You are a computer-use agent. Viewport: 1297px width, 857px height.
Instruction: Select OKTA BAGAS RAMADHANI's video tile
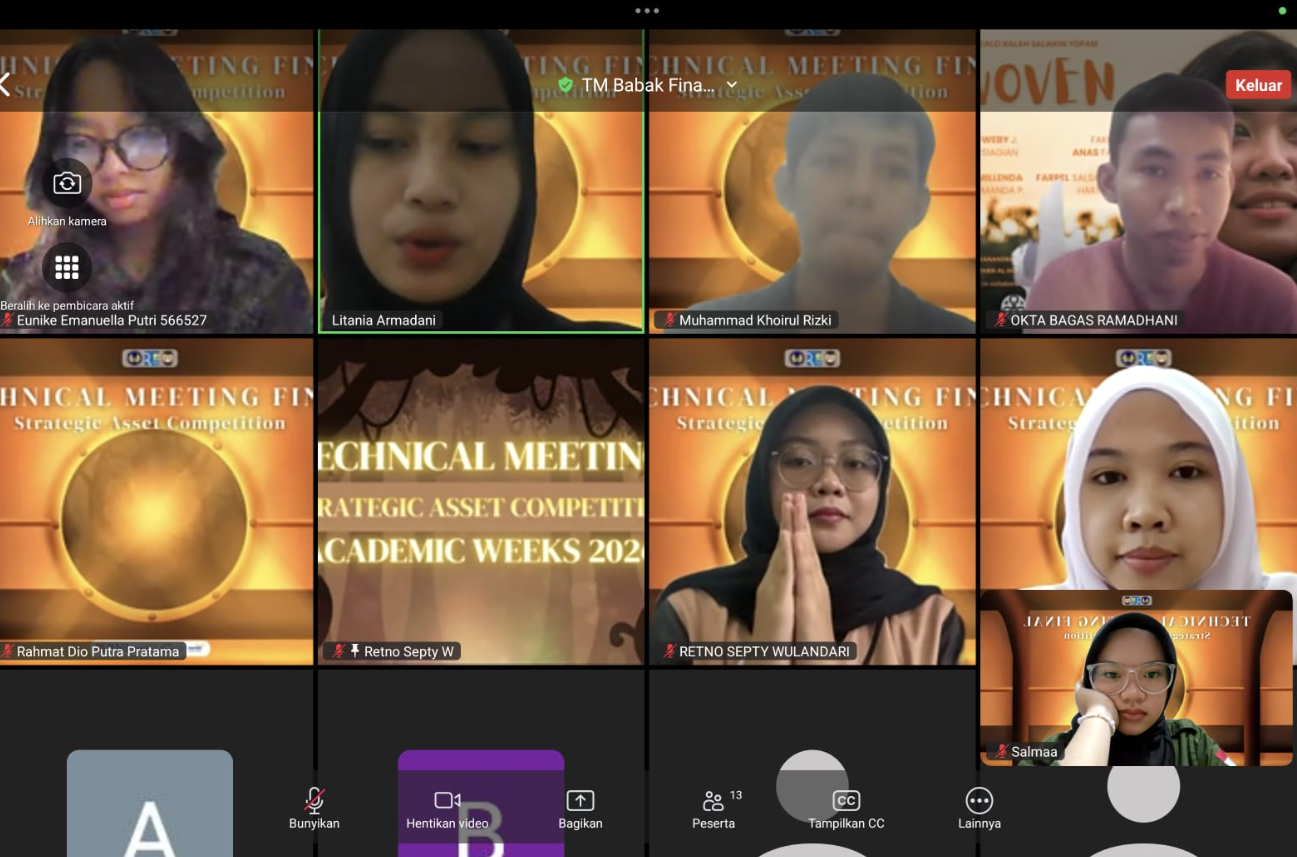[1138, 181]
